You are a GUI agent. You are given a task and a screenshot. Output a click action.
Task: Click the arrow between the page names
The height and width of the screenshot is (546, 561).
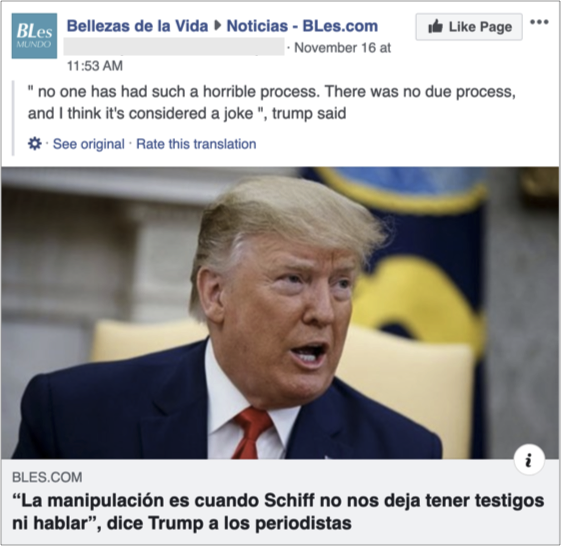[217, 26]
